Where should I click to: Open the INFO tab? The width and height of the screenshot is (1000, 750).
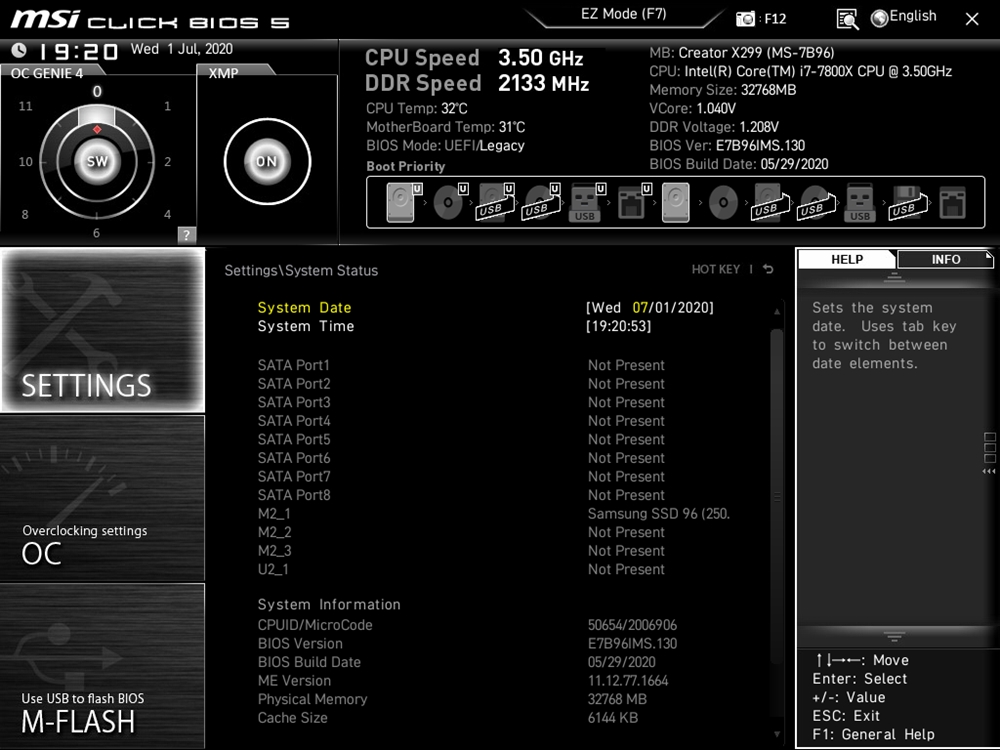(945, 259)
